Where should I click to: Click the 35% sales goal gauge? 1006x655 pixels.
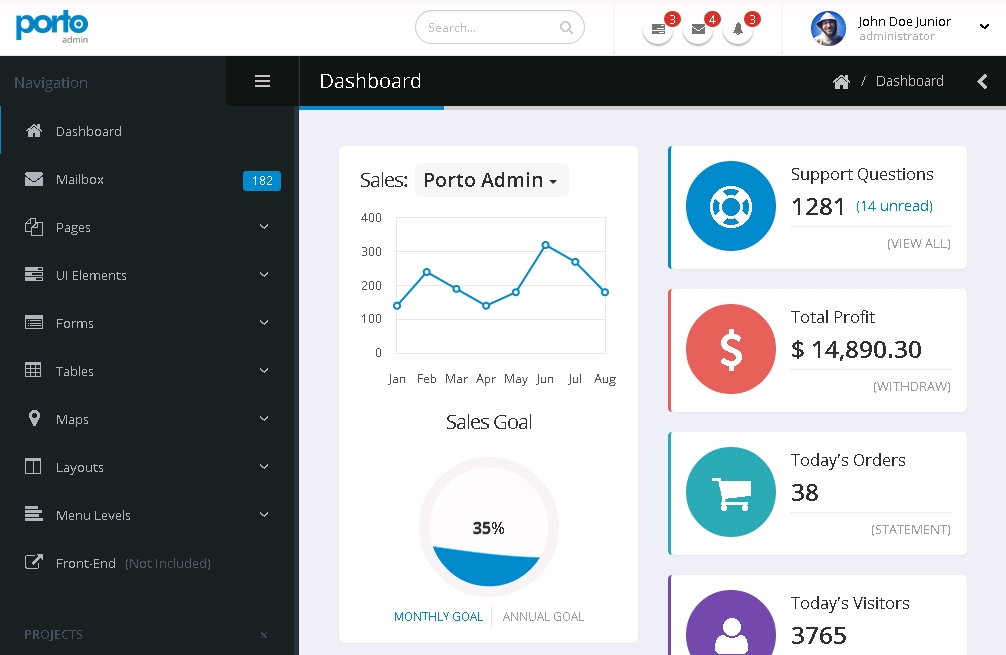(x=488, y=528)
